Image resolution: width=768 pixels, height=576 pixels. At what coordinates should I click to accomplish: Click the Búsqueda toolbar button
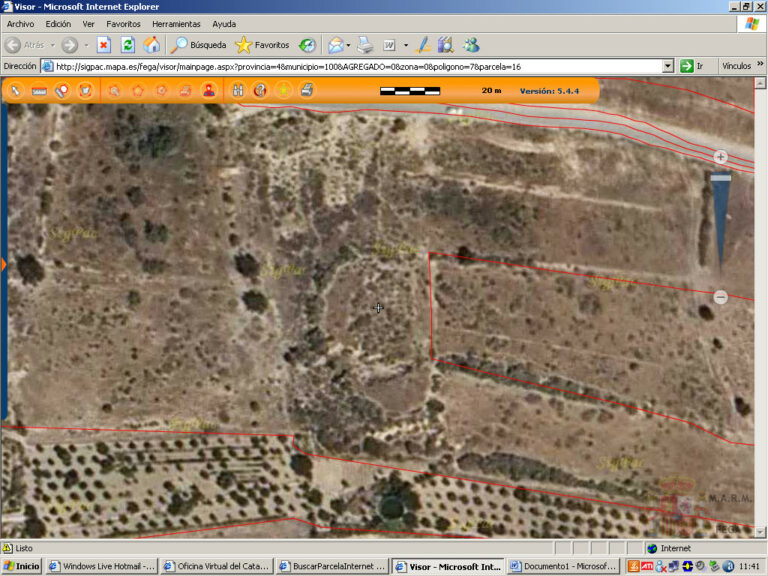[198, 45]
